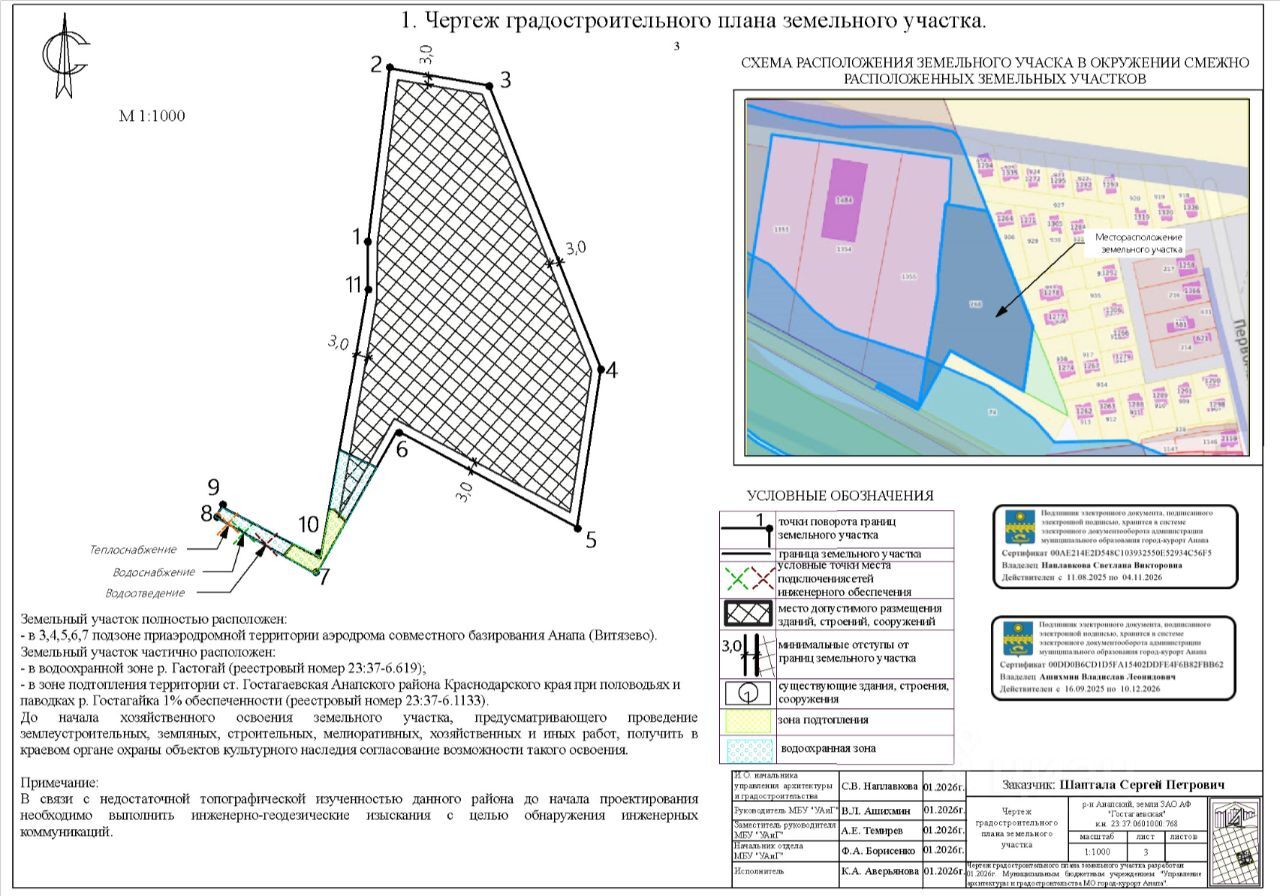Click the crosshatched building placement legend symbol
The height and width of the screenshot is (896, 1280).
coord(746,611)
